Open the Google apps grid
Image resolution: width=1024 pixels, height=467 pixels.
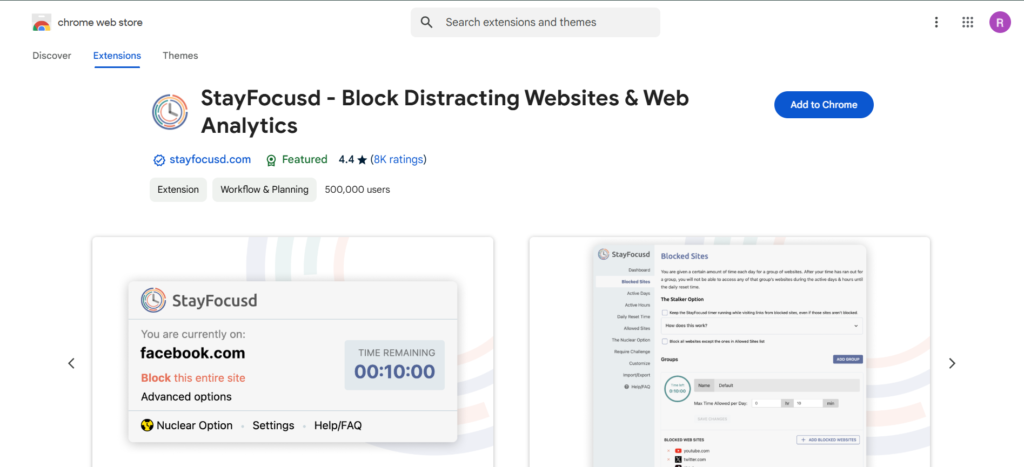pos(968,22)
